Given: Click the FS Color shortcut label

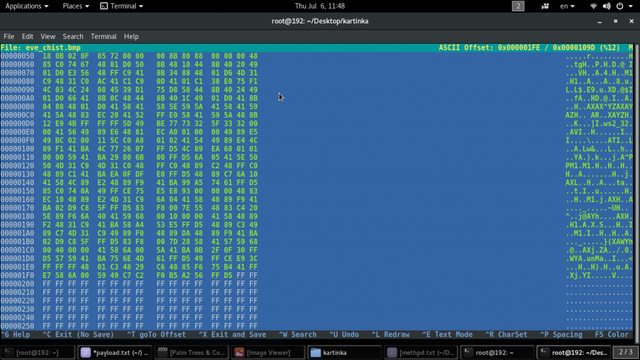Looking at the screenshot, I should [x=612, y=334].
